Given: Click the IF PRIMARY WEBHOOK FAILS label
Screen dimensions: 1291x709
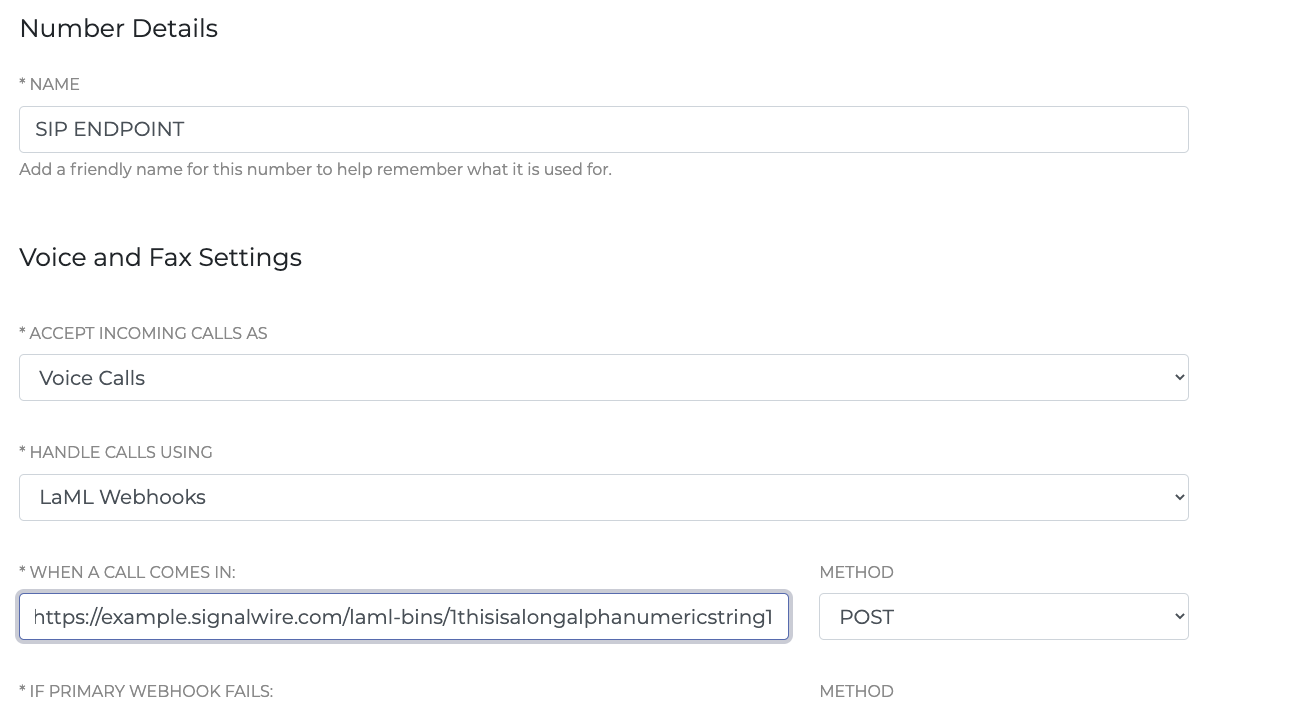Looking at the screenshot, I should click(x=146, y=691).
